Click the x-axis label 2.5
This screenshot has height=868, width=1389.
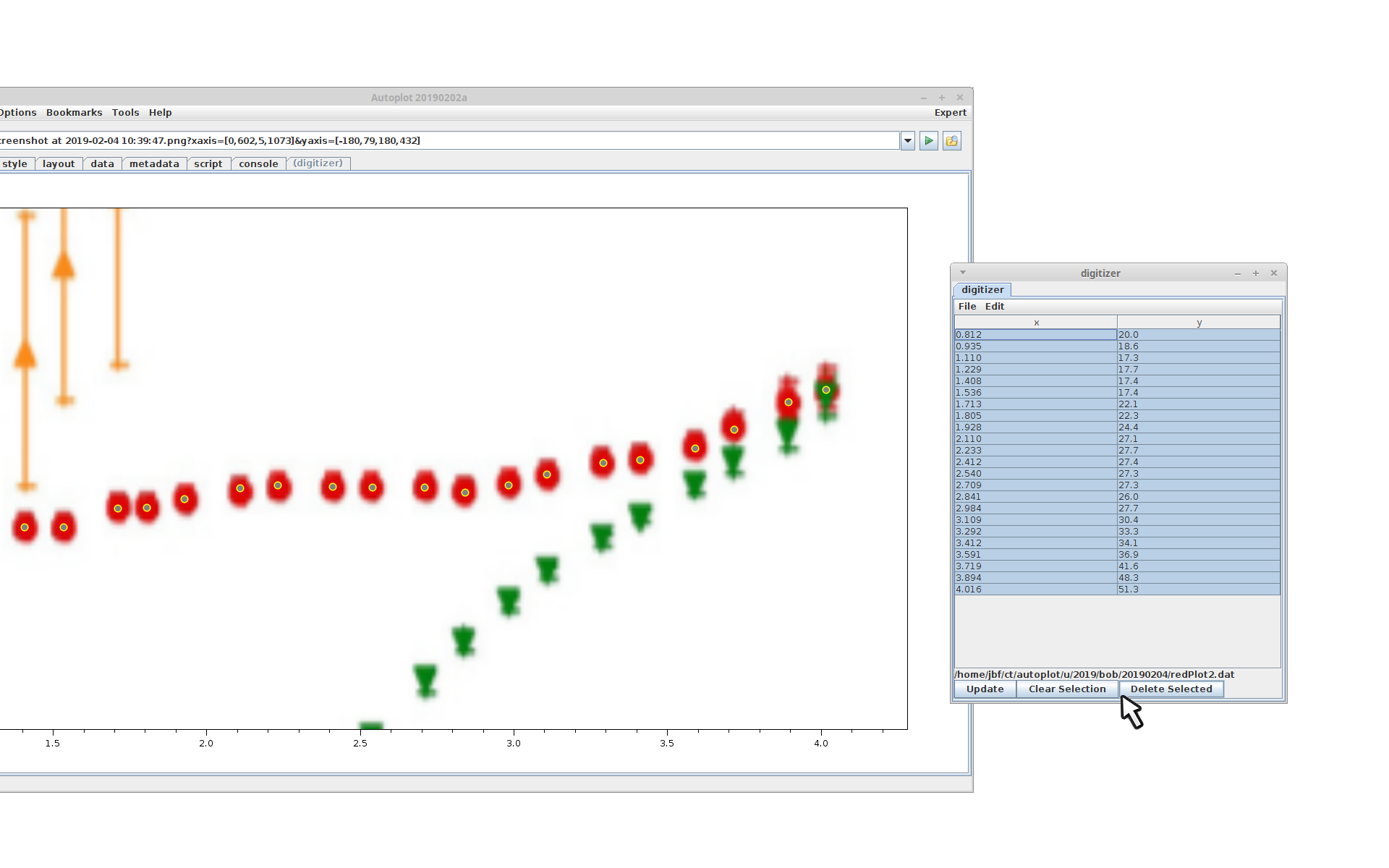(x=360, y=744)
